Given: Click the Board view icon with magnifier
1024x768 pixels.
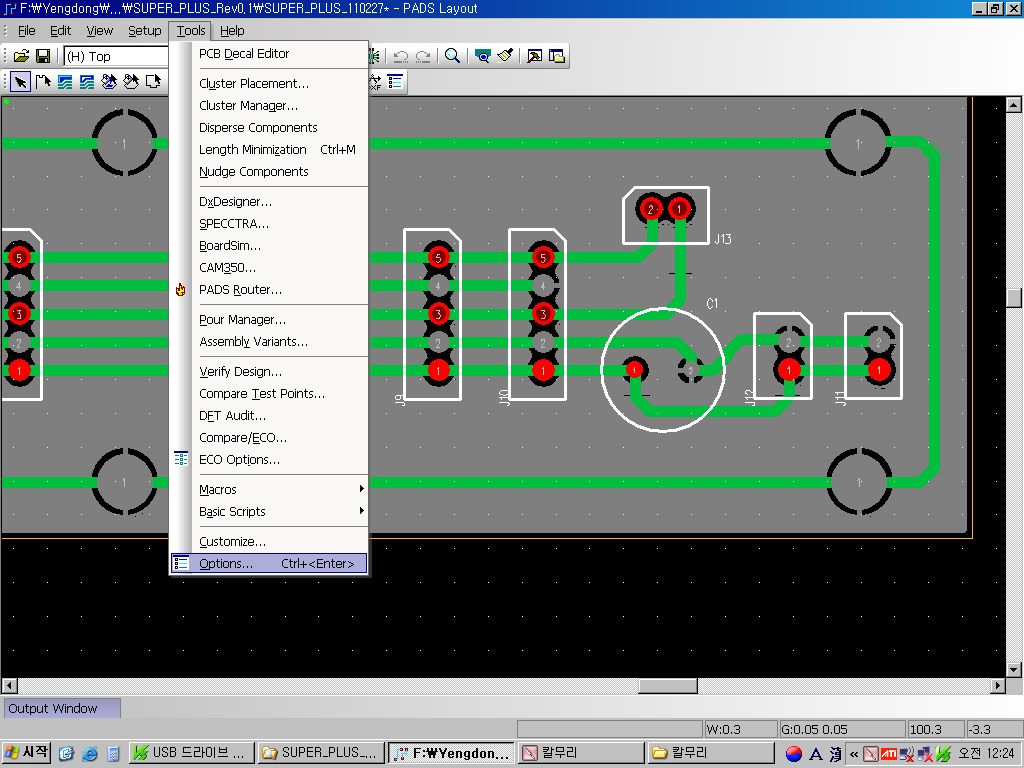Looking at the screenshot, I should pyautogui.click(x=483, y=56).
